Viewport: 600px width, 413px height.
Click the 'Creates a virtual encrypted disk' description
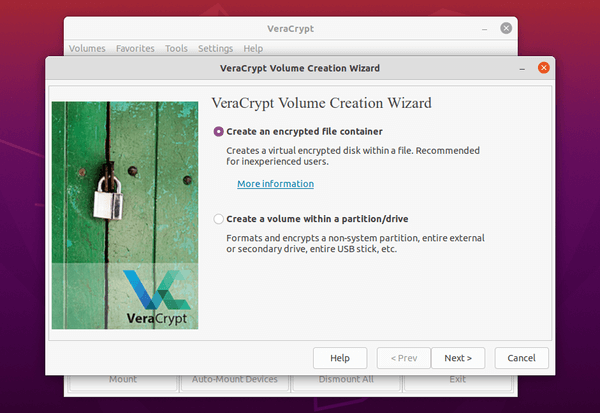pos(353,156)
